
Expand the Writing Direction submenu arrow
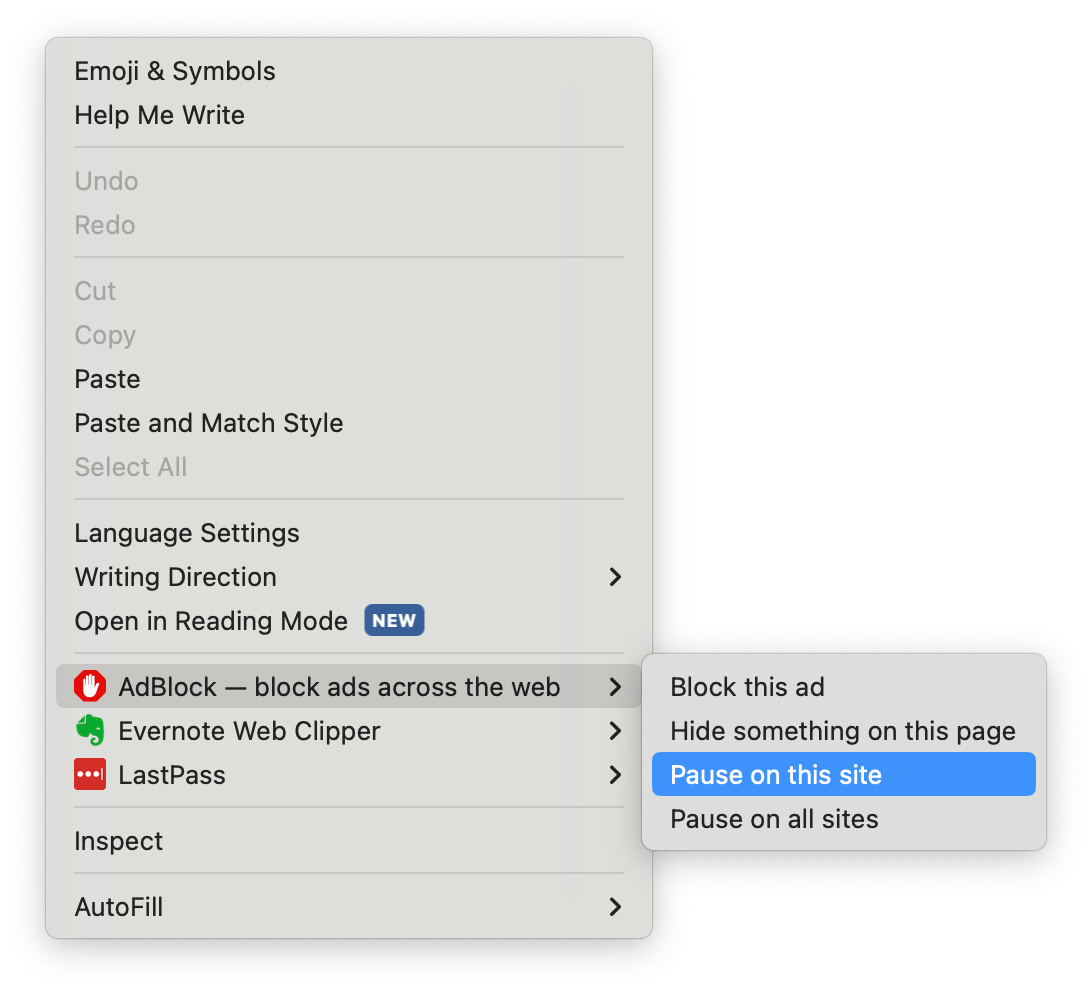pyautogui.click(x=615, y=577)
